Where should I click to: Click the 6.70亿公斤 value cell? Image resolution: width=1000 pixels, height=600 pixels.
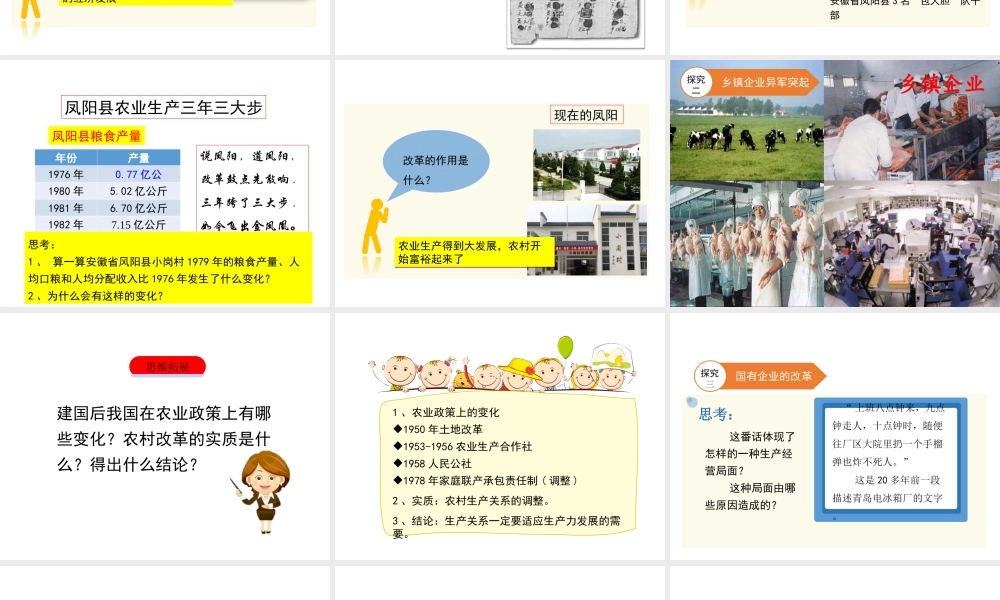click(138, 208)
